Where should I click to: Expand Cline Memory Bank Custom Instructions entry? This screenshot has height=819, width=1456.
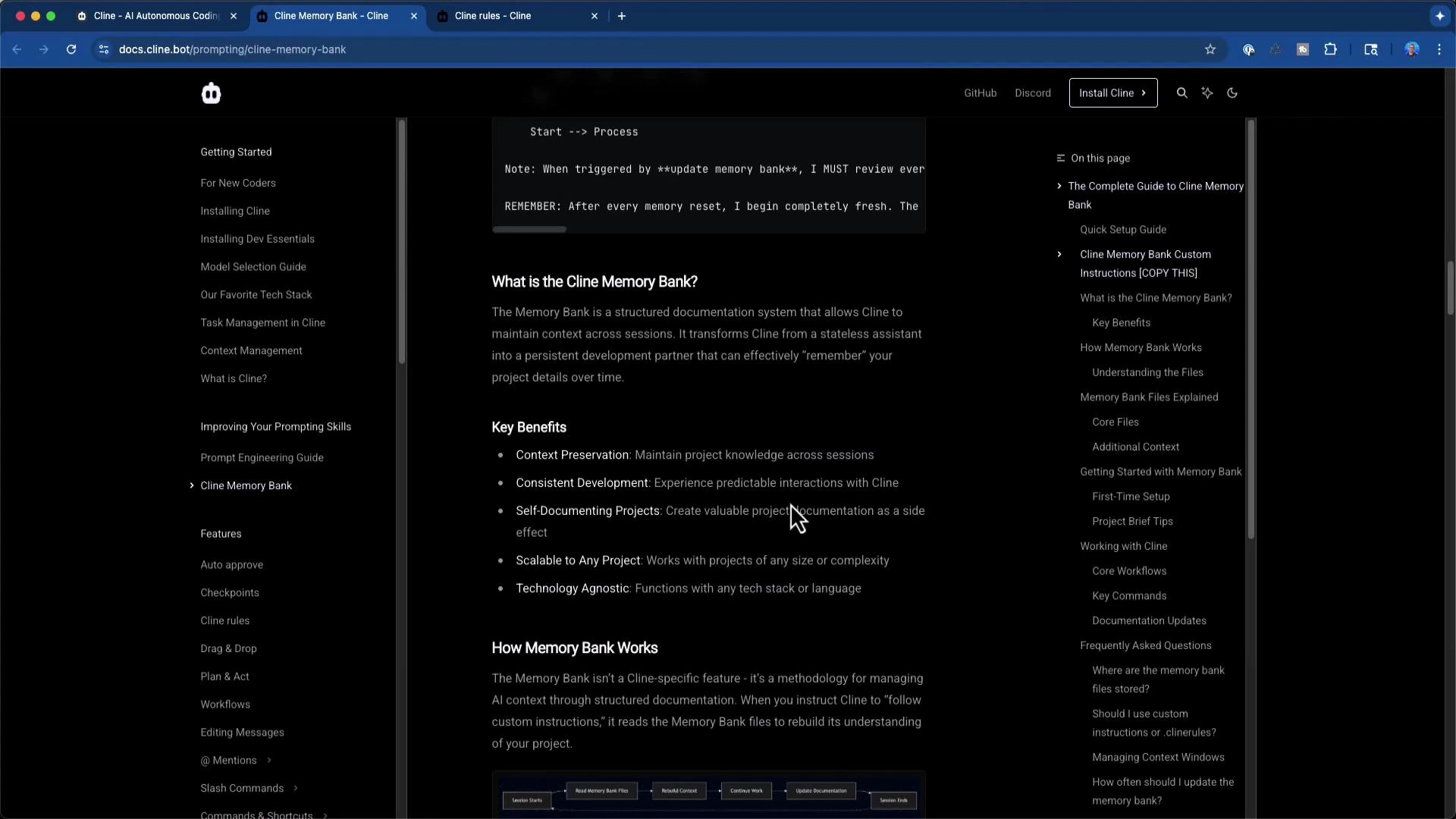click(1059, 254)
